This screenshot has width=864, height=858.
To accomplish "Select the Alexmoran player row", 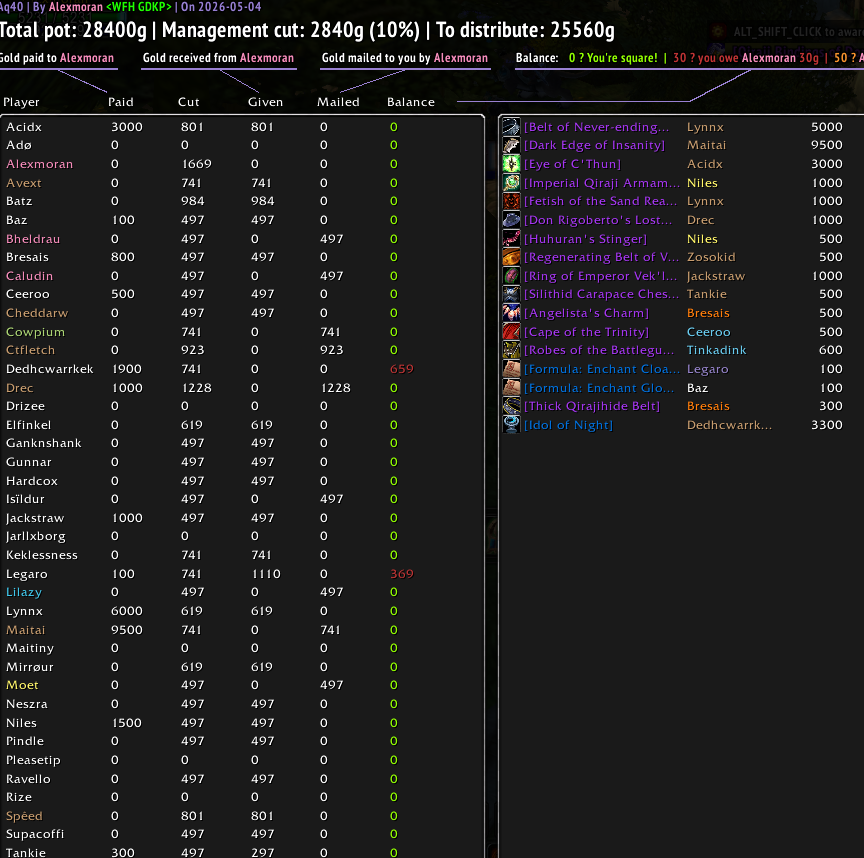I will (x=242, y=164).
